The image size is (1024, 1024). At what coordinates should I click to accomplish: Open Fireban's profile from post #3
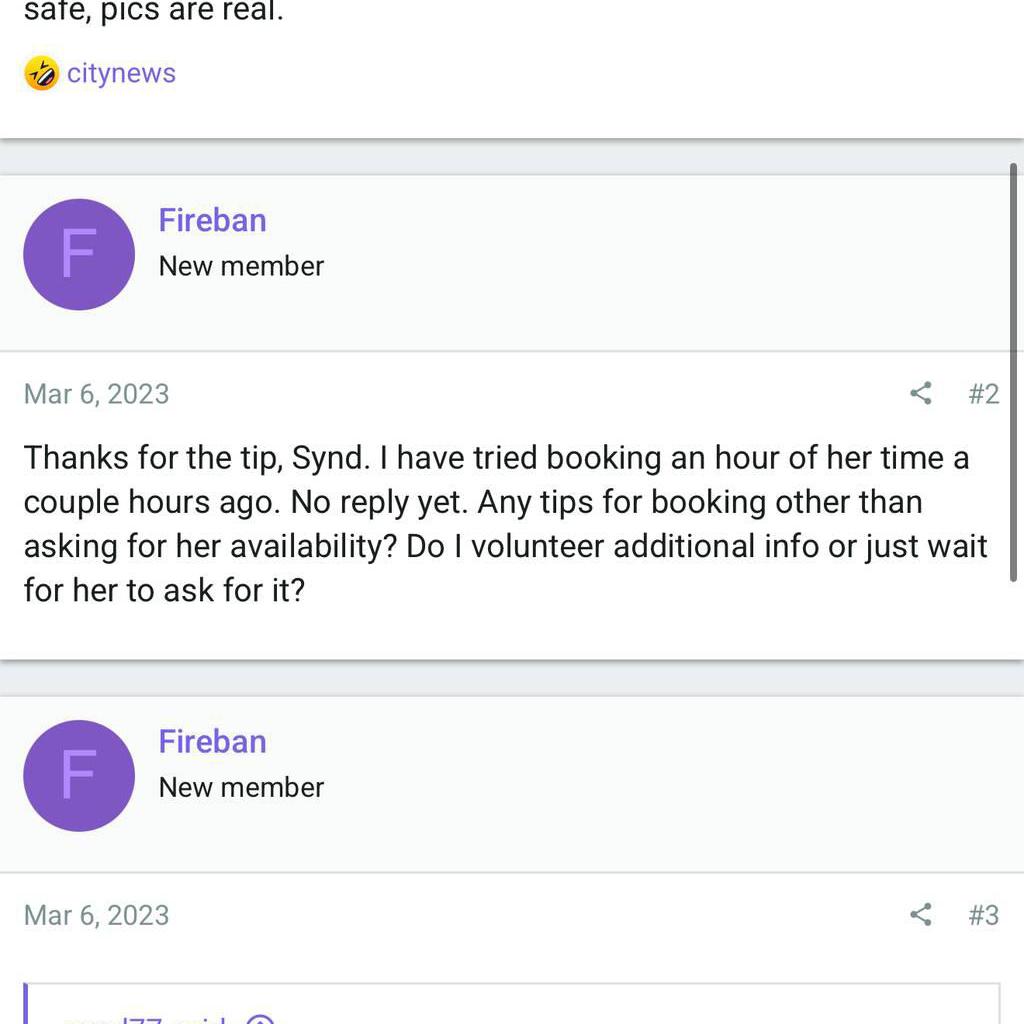[212, 741]
